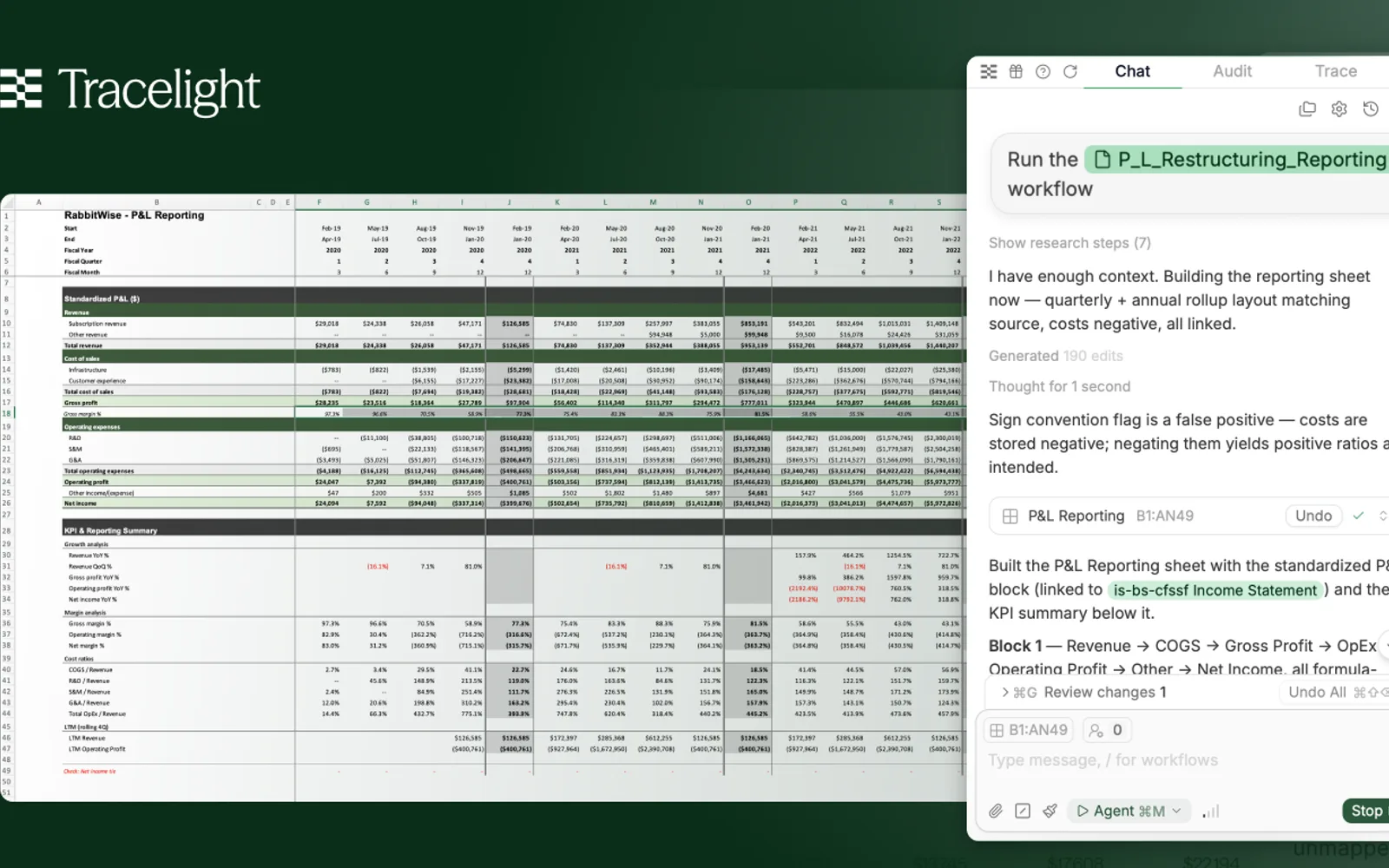Click the green accept checkmark beside Undo
Image resolution: width=1389 pixels, height=868 pixels.
(x=1358, y=516)
